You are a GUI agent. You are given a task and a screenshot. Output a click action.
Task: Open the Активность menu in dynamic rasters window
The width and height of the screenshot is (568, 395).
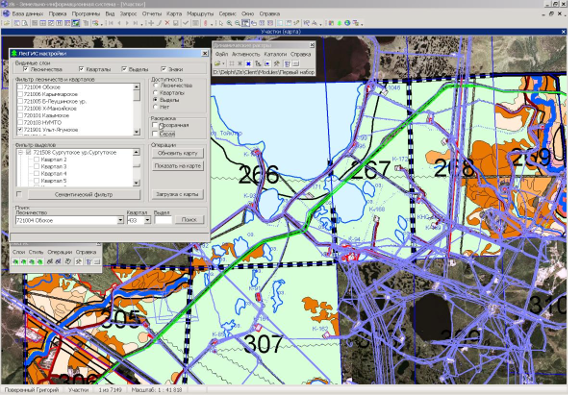[246, 54]
